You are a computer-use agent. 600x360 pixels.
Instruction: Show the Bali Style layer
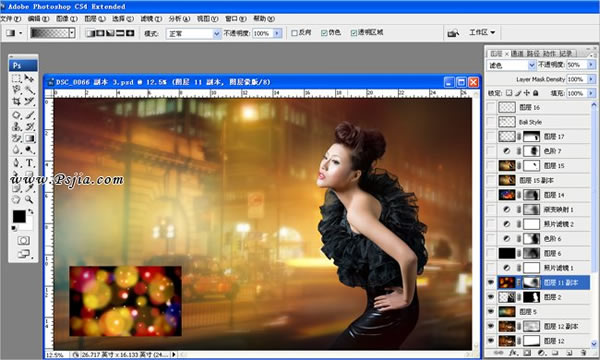coord(491,122)
